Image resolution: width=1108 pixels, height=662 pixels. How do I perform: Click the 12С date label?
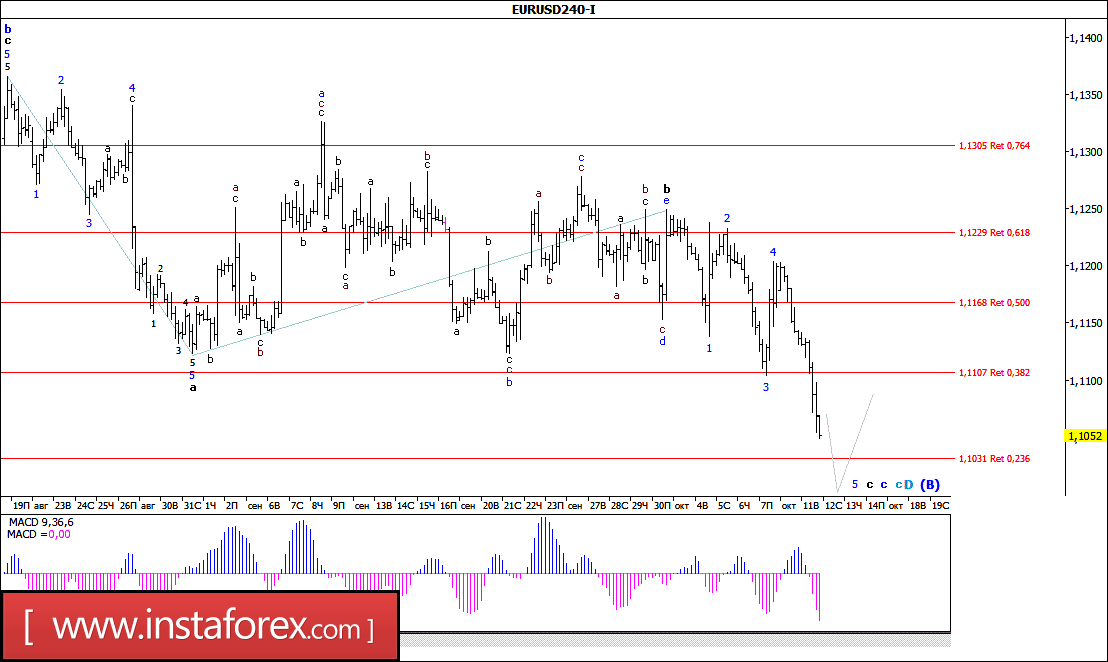click(834, 505)
